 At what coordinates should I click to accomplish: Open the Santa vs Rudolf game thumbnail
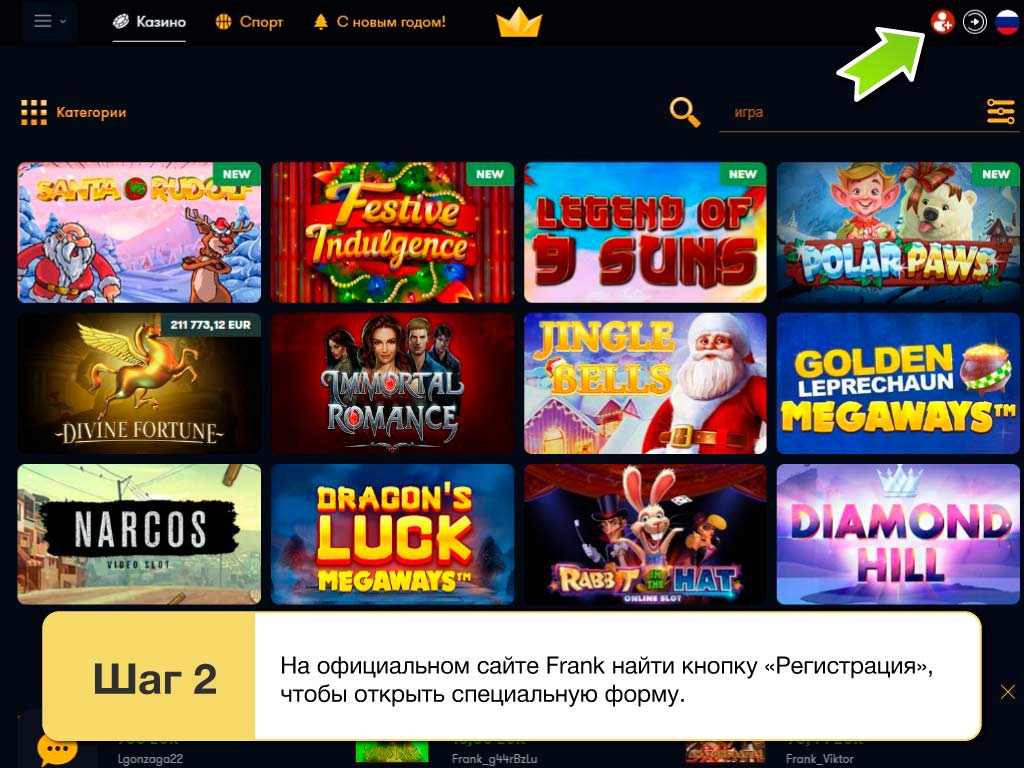pyautogui.click(x=139, y=232)
